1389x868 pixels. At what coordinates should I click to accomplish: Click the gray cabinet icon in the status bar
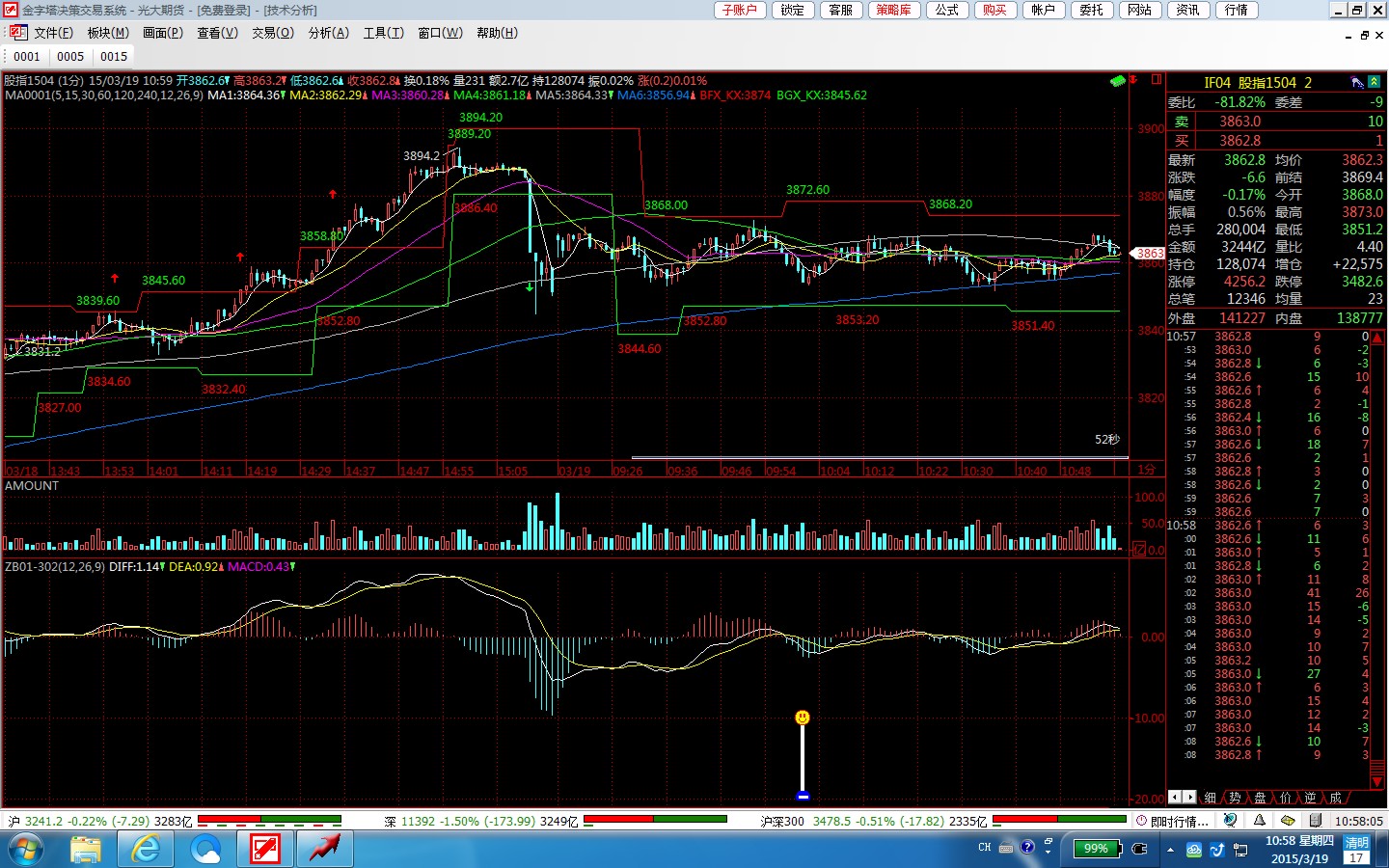pos(1312,821)
